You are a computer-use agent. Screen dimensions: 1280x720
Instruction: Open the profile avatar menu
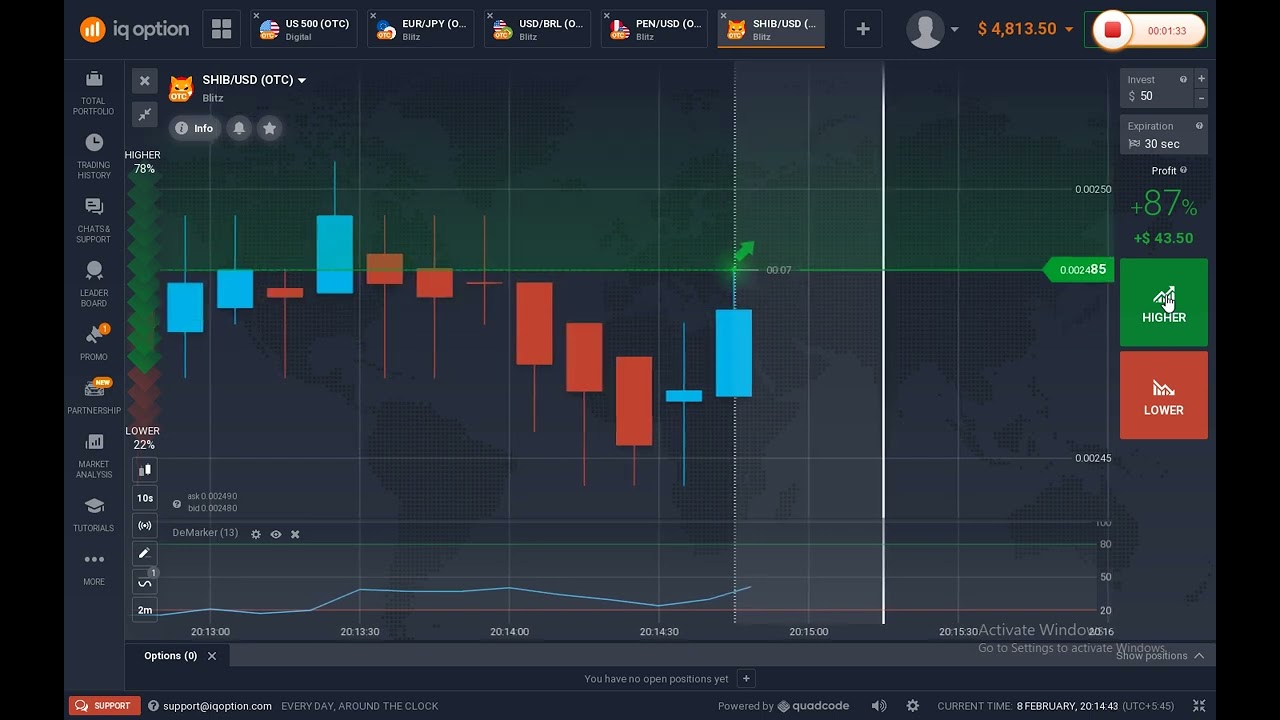932,30
